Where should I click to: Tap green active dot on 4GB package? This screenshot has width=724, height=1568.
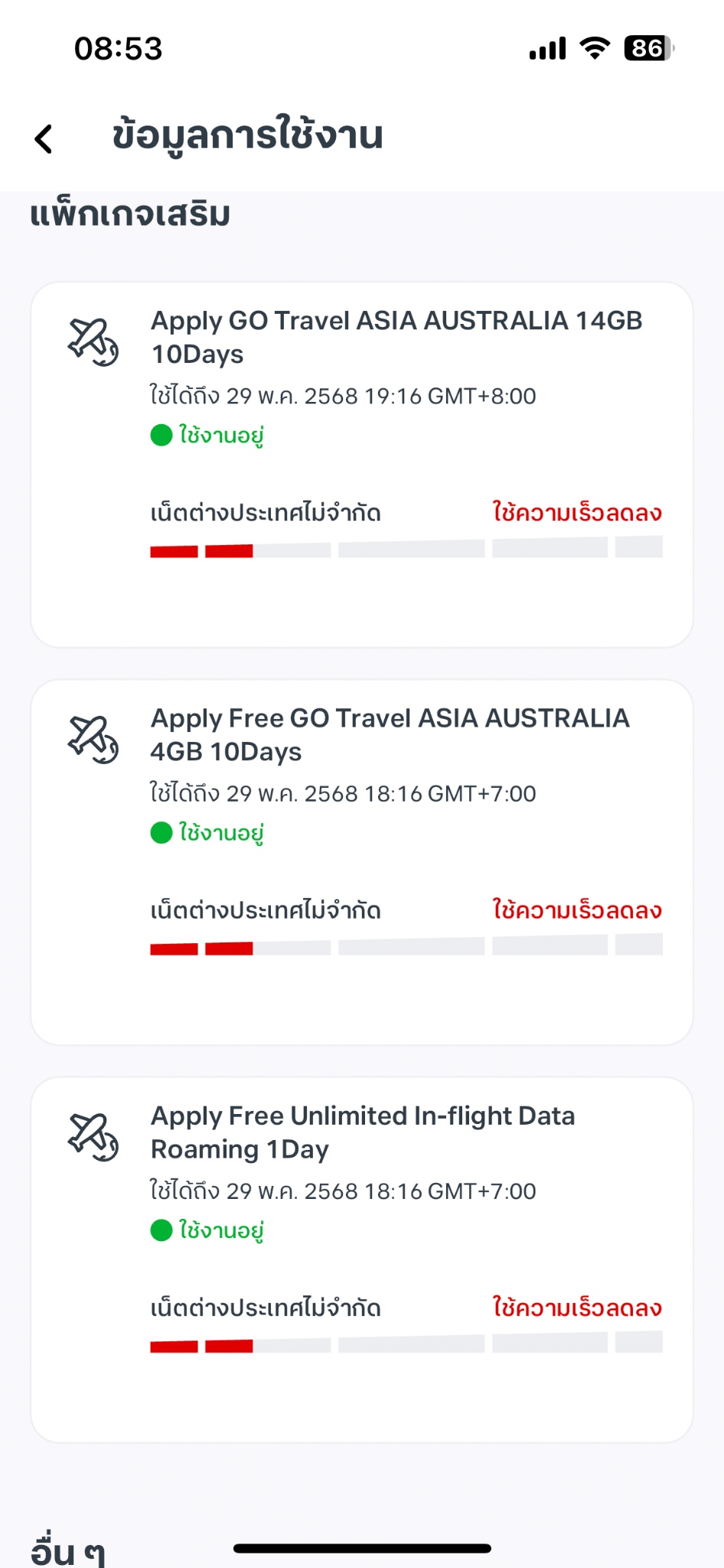tap(161, 832)
